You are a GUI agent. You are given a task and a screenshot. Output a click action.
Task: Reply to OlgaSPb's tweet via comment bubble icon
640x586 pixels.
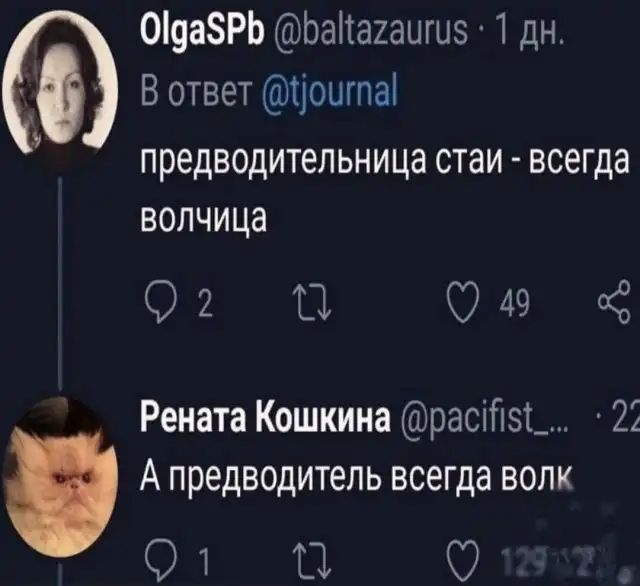tap(162, 305)
